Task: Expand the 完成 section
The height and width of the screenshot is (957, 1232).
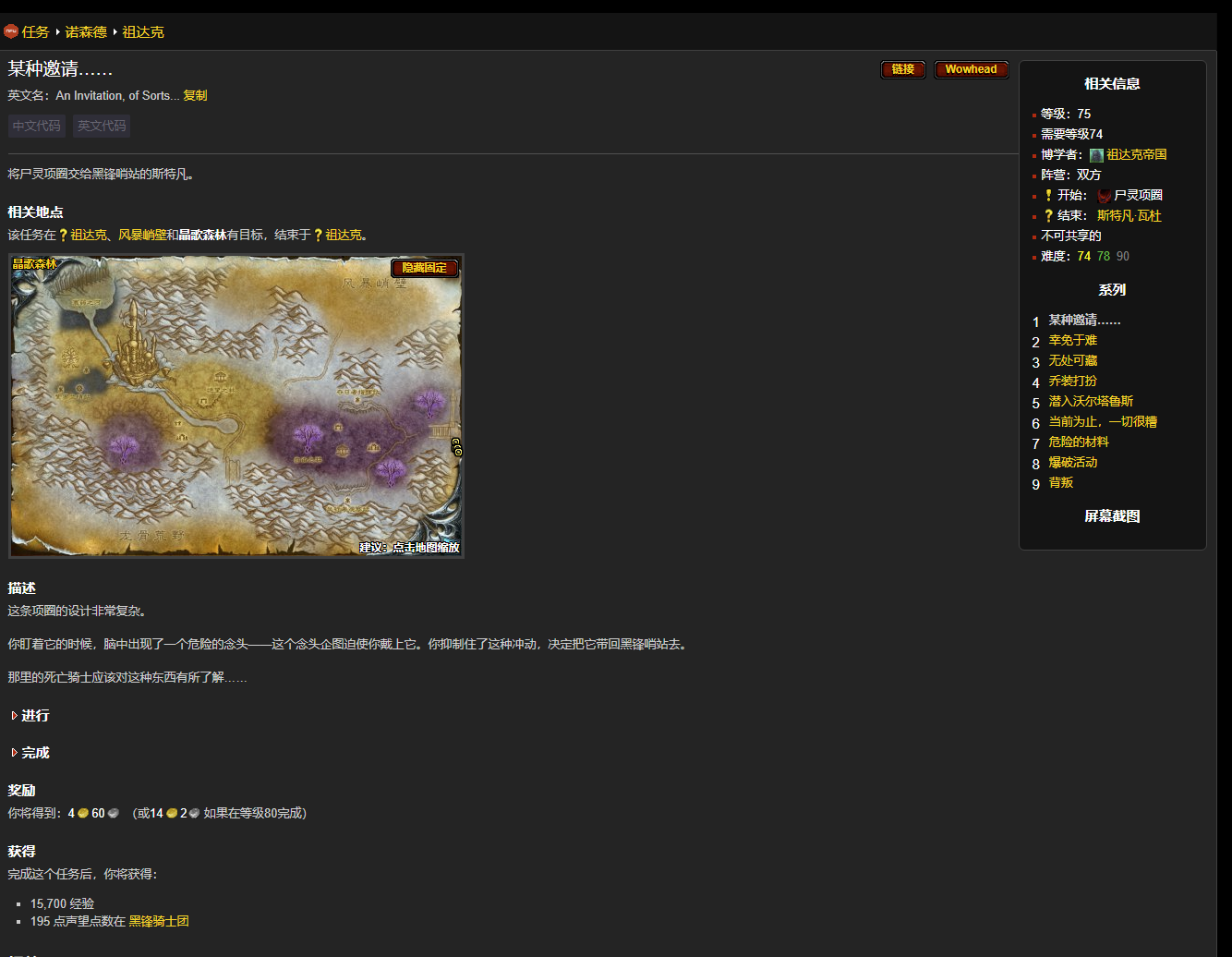Action: 35,753
